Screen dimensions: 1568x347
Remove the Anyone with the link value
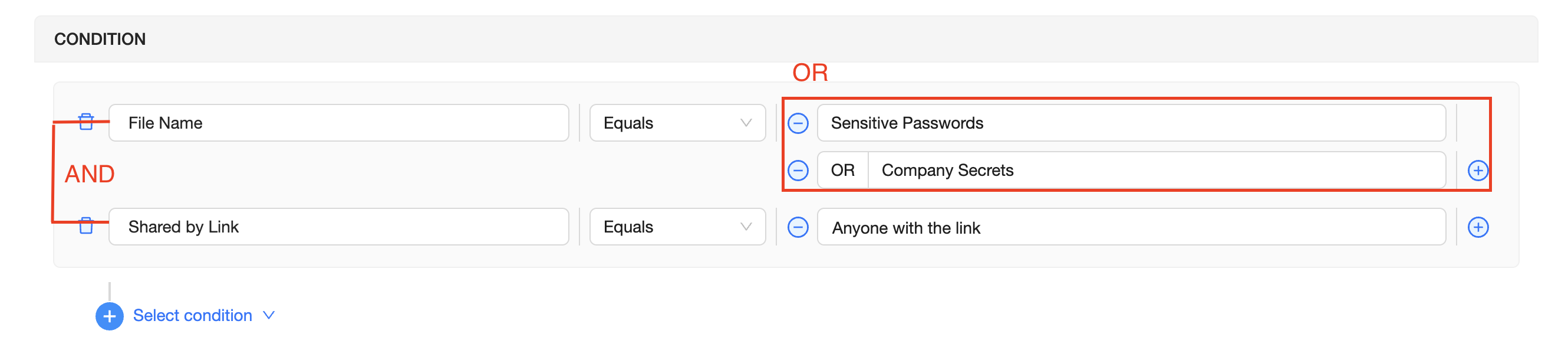coord(798,227)
